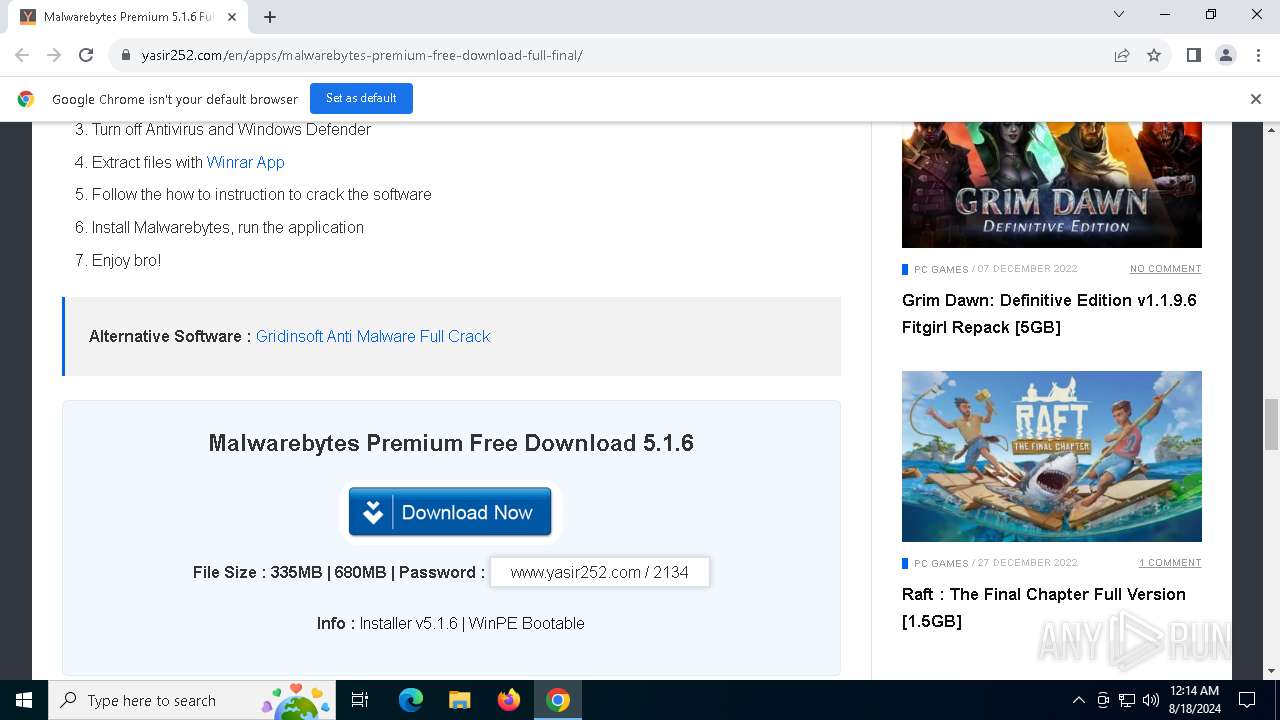Screen dimensions: 1280x720
Task: Bookmark this tab with the star icon
Action: pos(1154,55)
